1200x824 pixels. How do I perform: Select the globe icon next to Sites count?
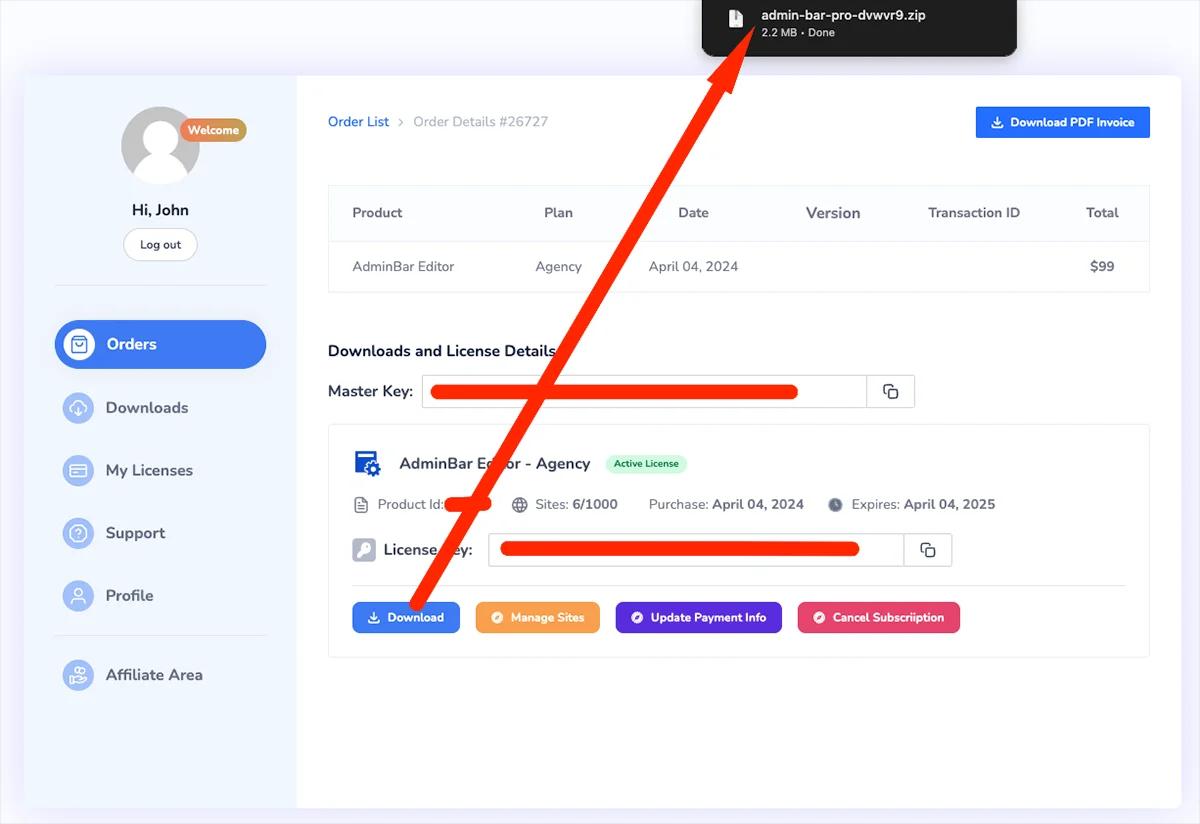(x=521, y=504)
